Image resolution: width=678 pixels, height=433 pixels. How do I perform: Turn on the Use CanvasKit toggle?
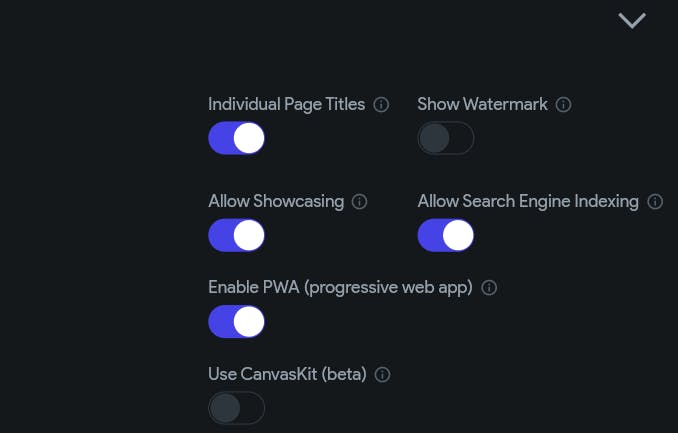pos(236,408)
